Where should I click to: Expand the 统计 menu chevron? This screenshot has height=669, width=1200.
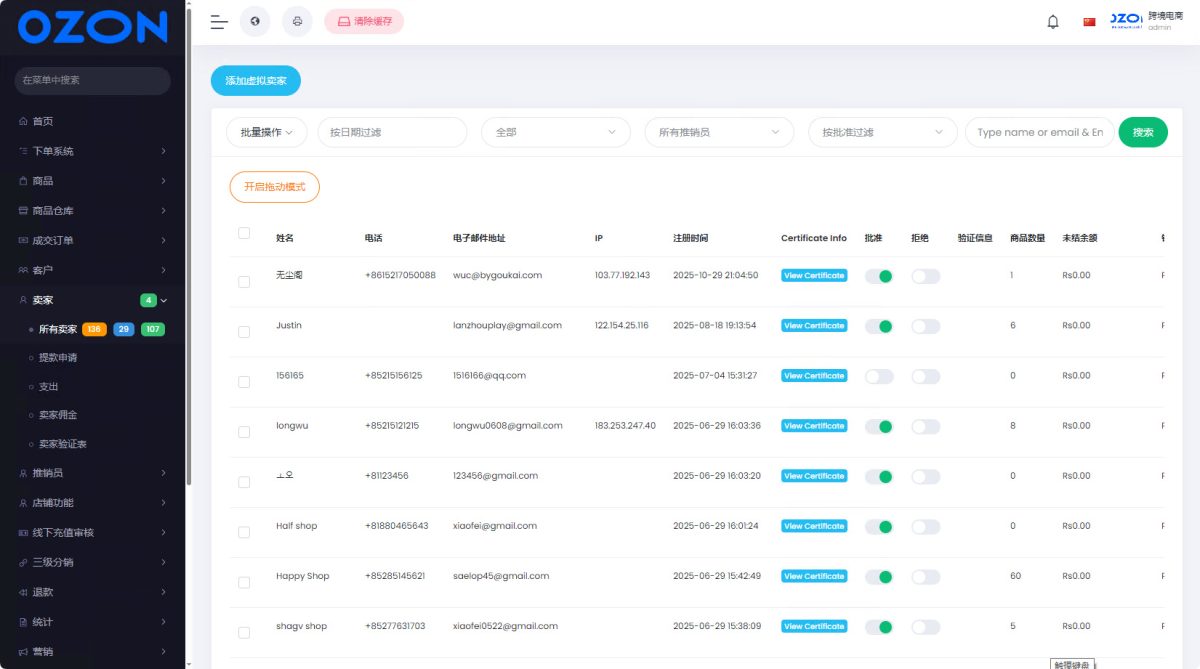[x=163, y=622]
